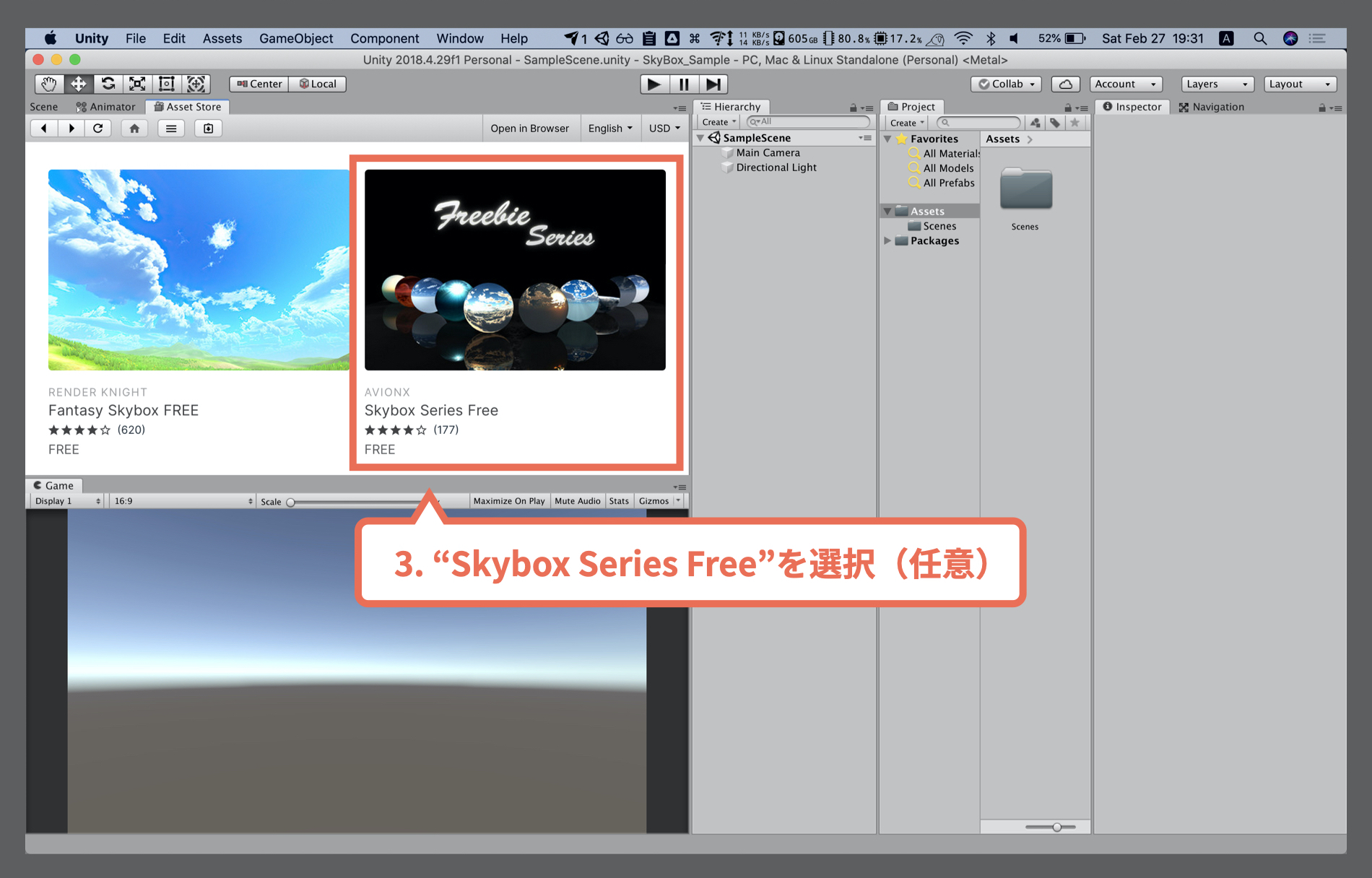Open the Window menu
This screenshot has width=1372, height=878.
[x=459, y=38]
